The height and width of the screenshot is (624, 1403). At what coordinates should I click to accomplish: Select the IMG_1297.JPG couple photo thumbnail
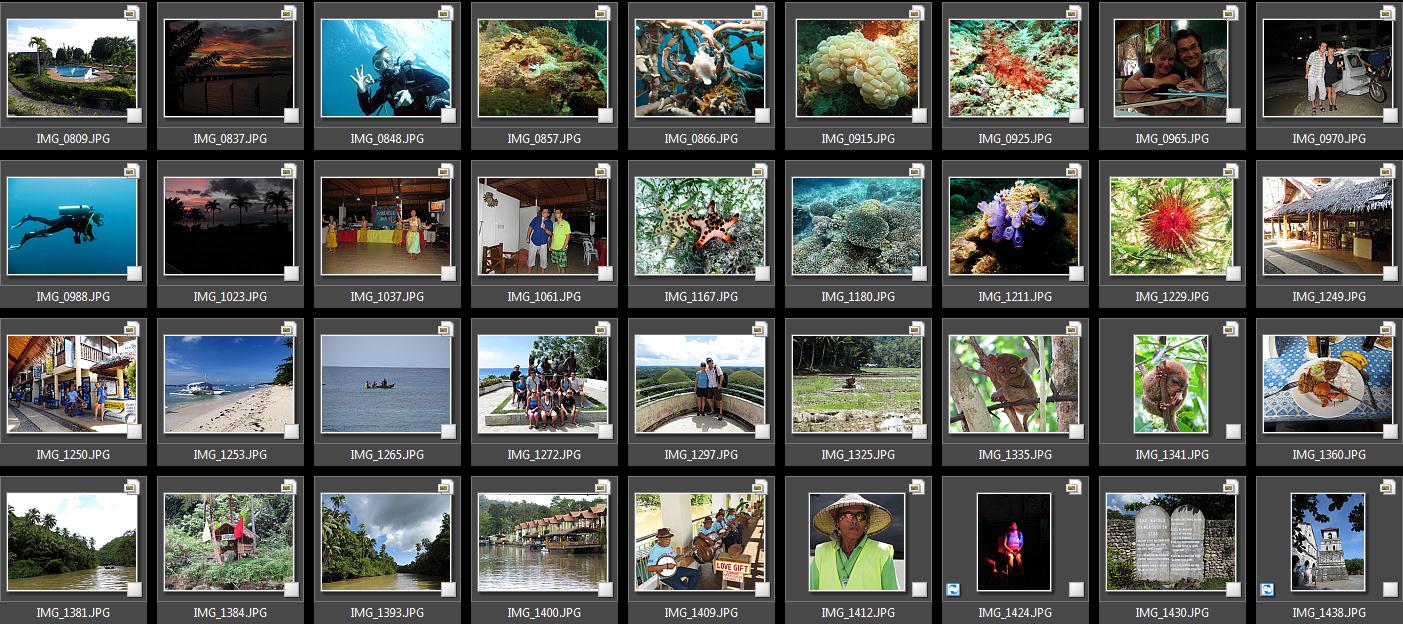(700, 384)
